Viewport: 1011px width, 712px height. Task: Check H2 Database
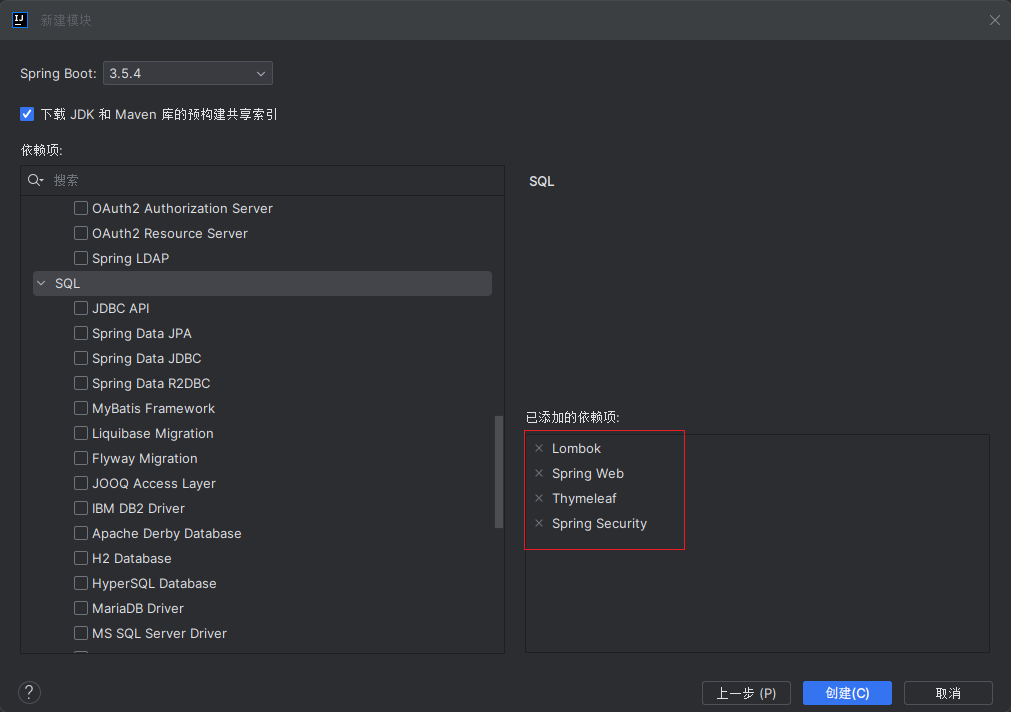coord(81,559)
